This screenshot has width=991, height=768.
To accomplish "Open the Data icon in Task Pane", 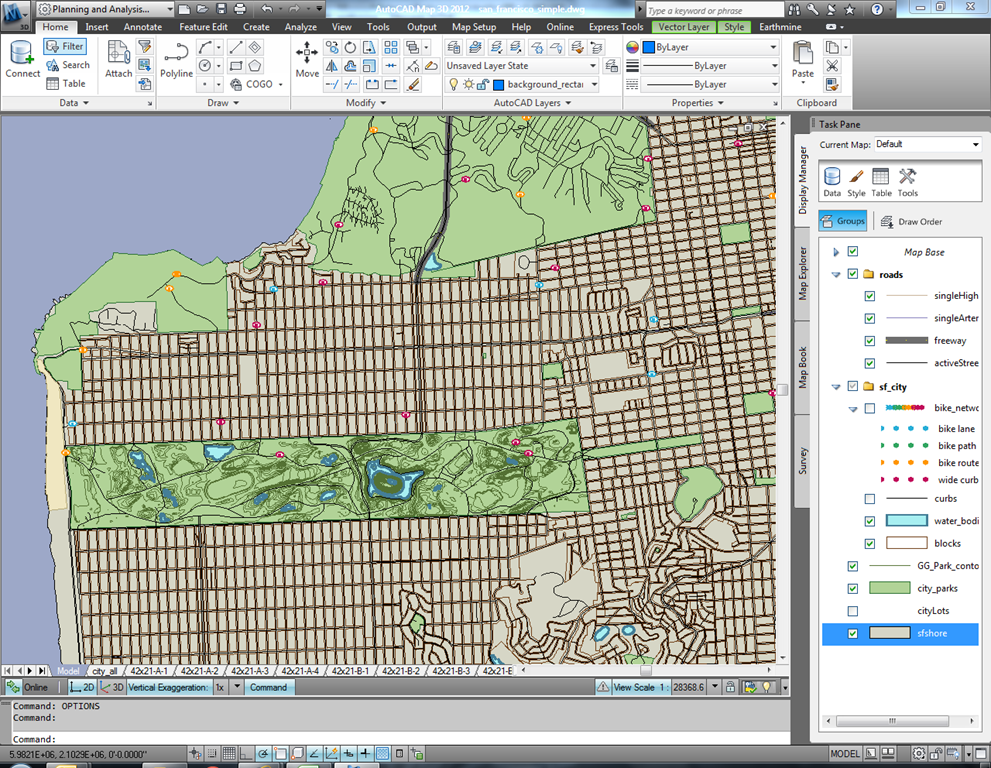I will point(831,181).
